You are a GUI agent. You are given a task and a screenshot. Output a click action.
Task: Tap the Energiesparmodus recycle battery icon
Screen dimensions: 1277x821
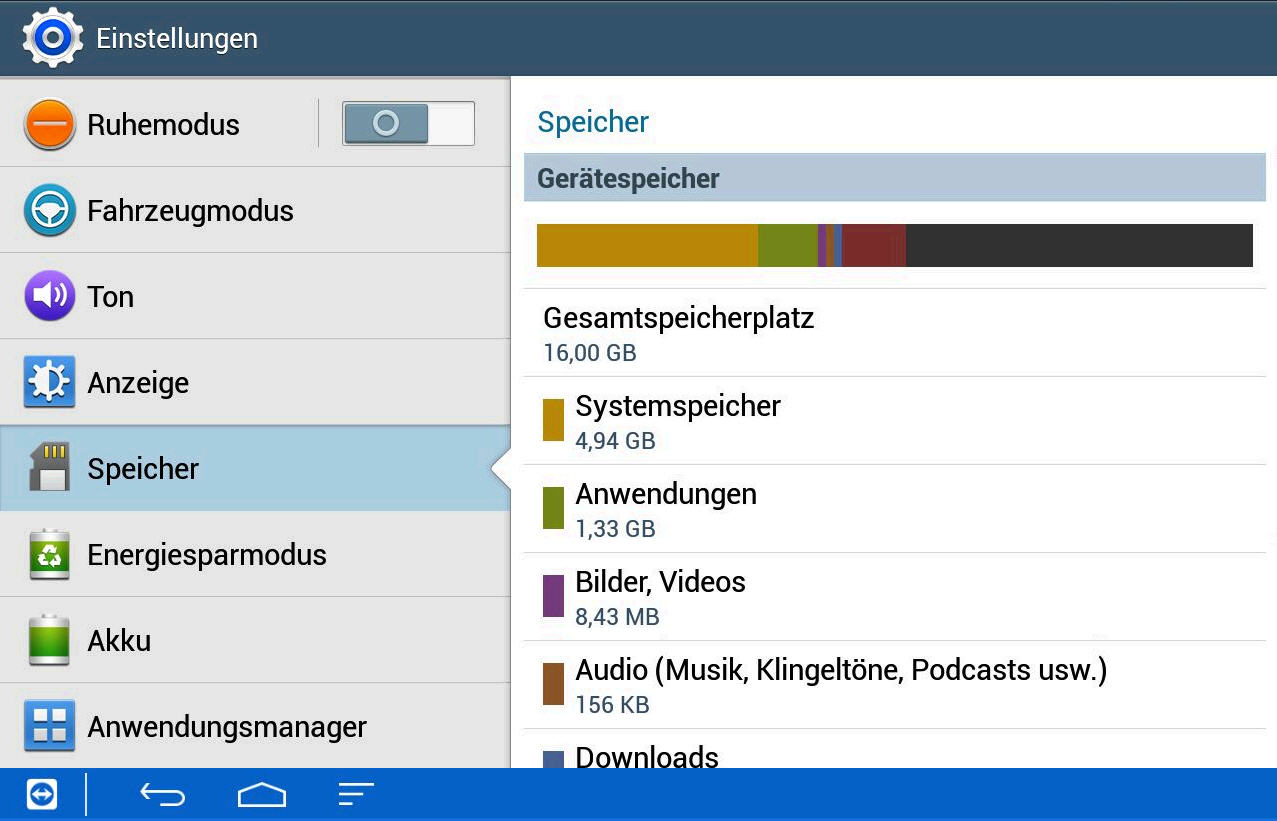tap(49, 555)
